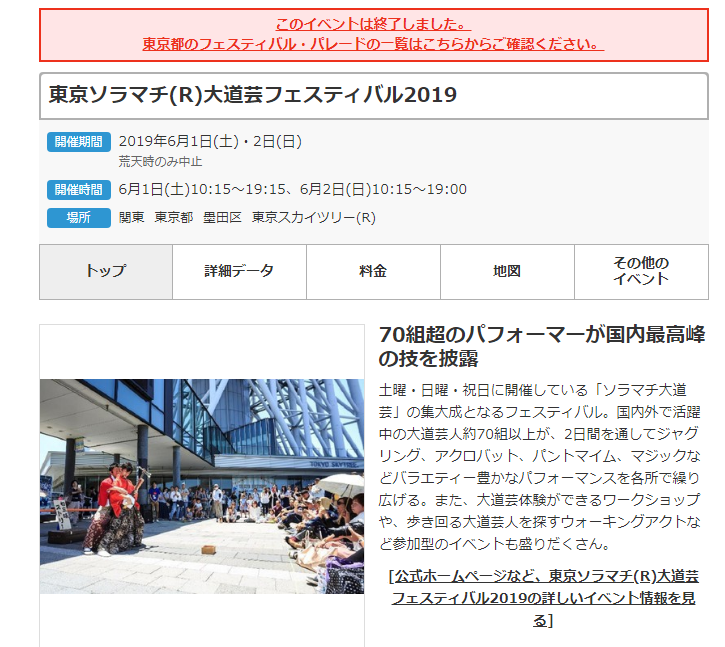Switch to the 詳細データ tab
725x647 pixels.
click(x=239, y=272)
